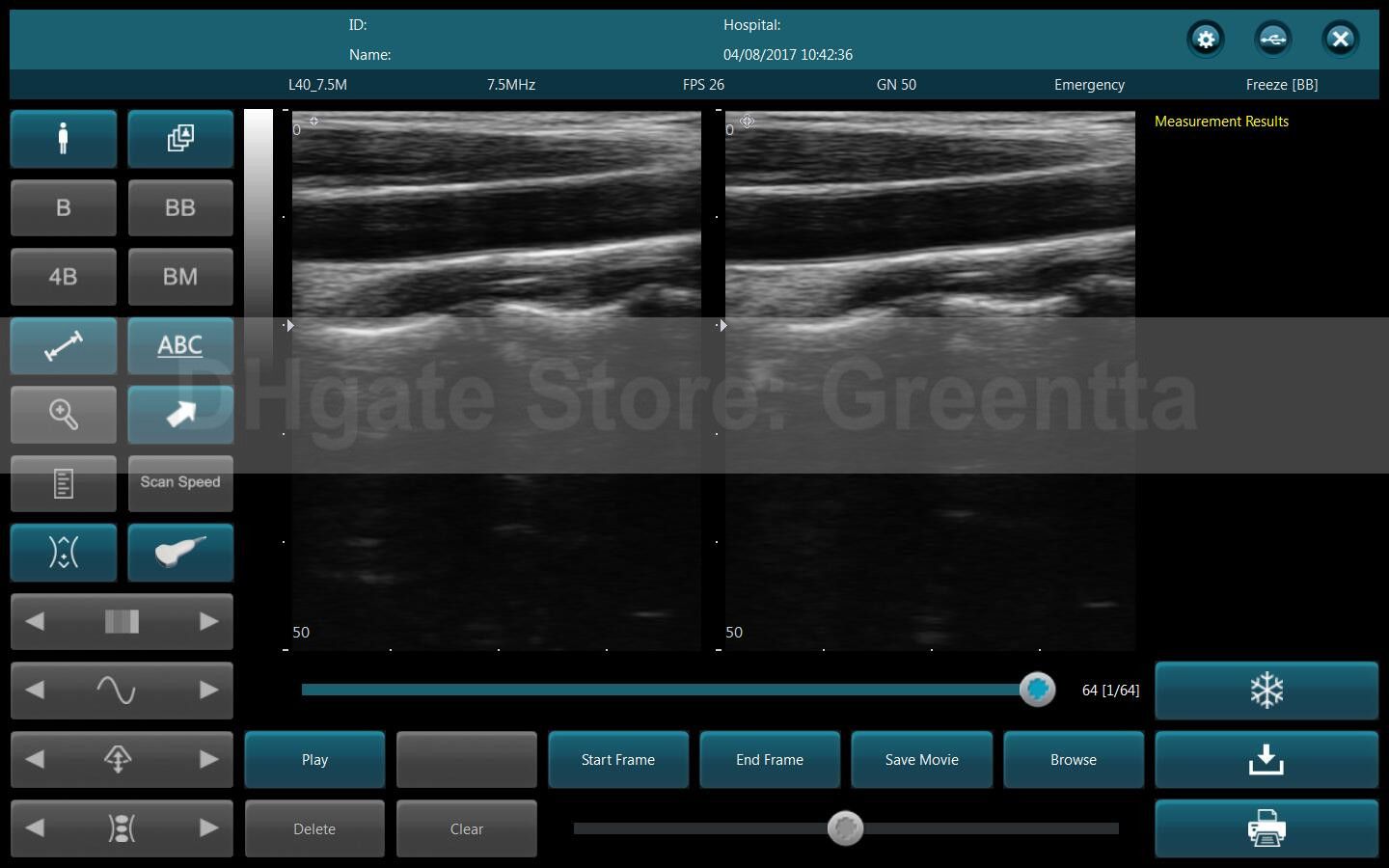Click the Measurement Results heading

[x=1221, y=122]
